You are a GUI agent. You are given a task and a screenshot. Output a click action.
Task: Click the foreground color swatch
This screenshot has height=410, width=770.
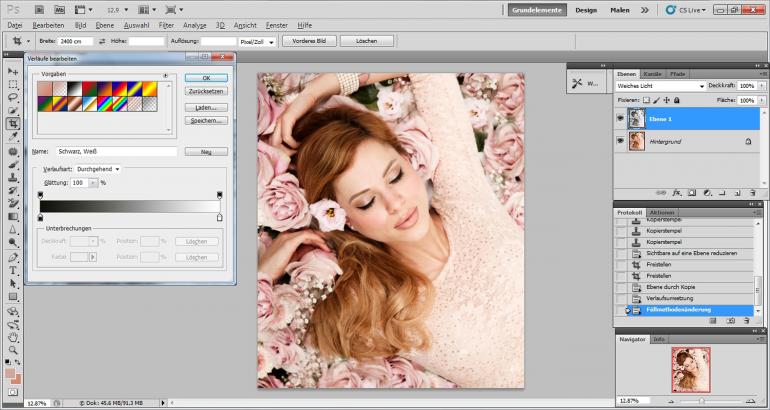pyautogui.click(x=9, y=373)
